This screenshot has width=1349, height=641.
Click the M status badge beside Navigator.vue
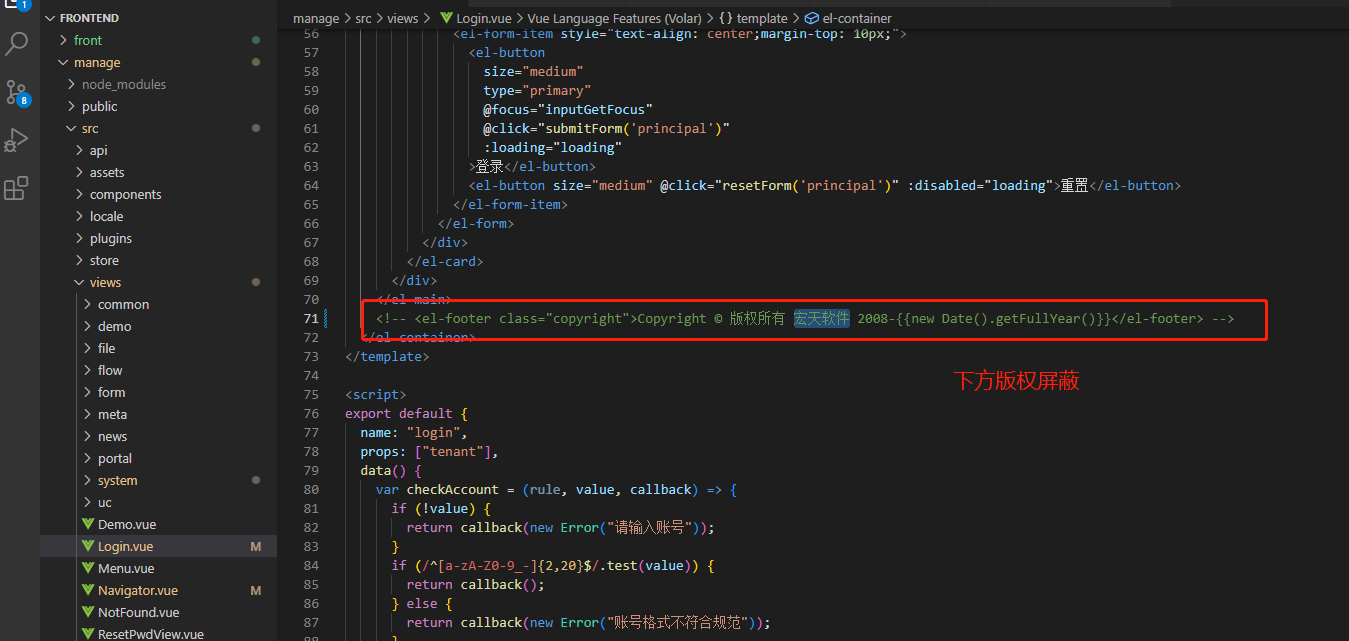(256, 590)
